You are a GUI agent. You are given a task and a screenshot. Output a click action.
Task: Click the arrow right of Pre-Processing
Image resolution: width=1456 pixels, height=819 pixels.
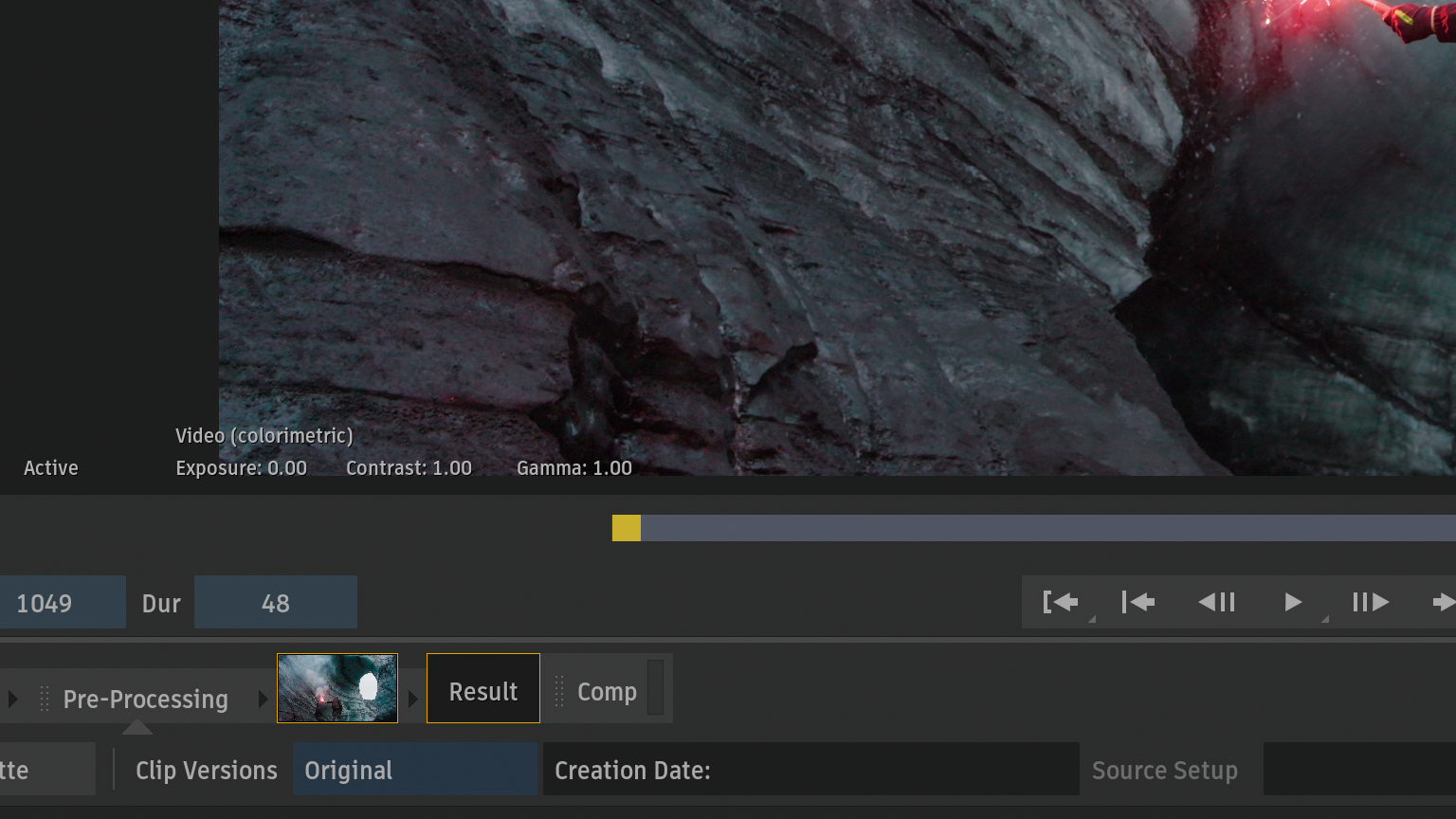pyautogui.click(x=263, y=700)
